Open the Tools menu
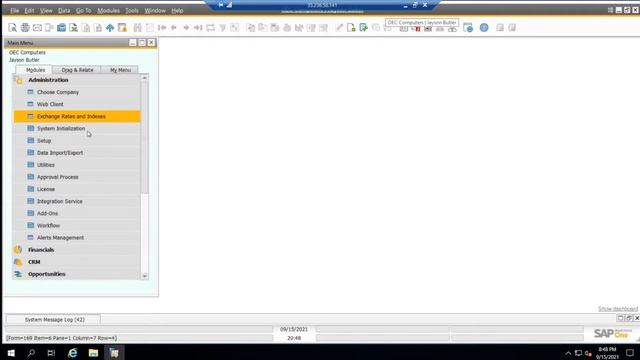The image size is (640, 360). click(x=132, y=11)
